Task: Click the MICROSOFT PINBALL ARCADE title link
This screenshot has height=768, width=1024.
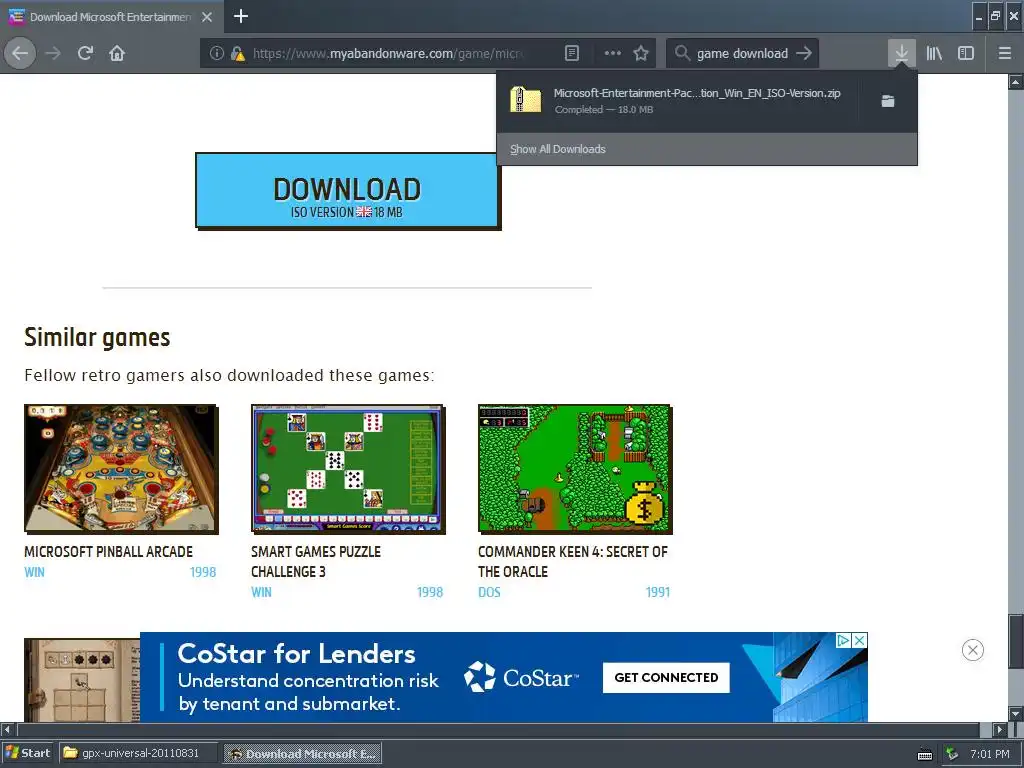Action: pos(108,552)
